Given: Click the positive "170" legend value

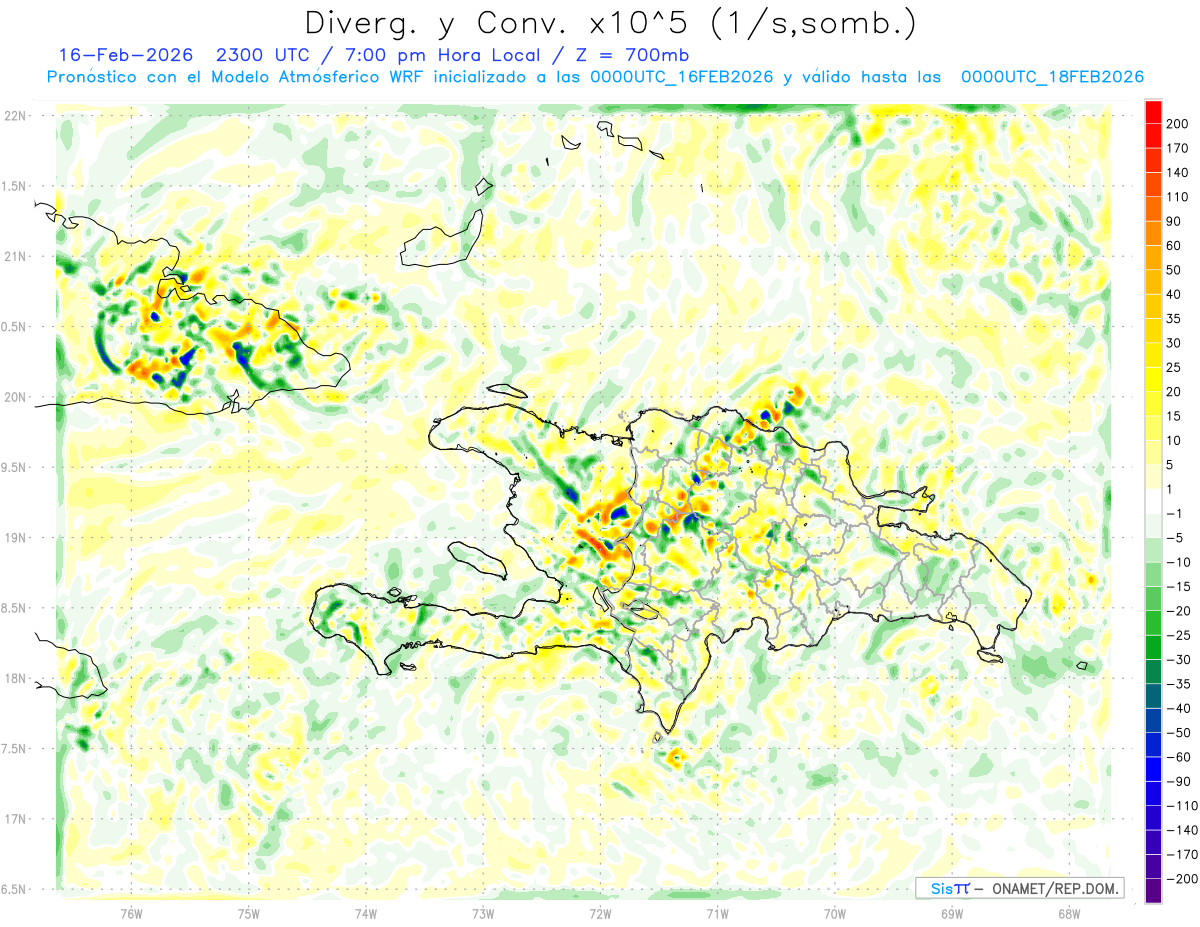Looking at the screenshot, I should click(x=1178, y=148).
